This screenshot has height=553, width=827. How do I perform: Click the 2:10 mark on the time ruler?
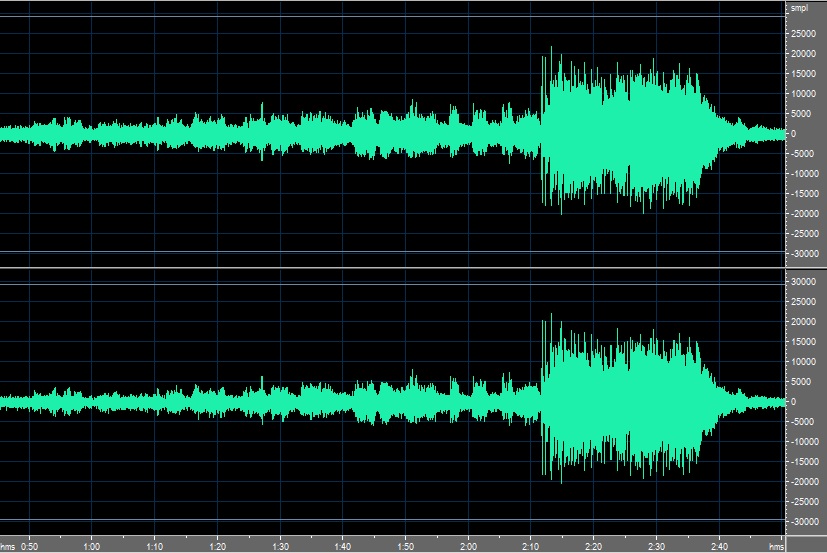click(531, 547)
